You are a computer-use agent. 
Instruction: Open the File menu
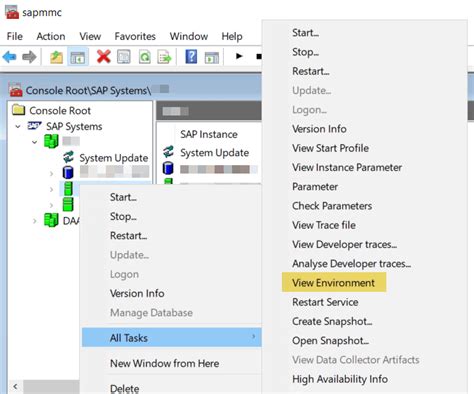[15, 36]
